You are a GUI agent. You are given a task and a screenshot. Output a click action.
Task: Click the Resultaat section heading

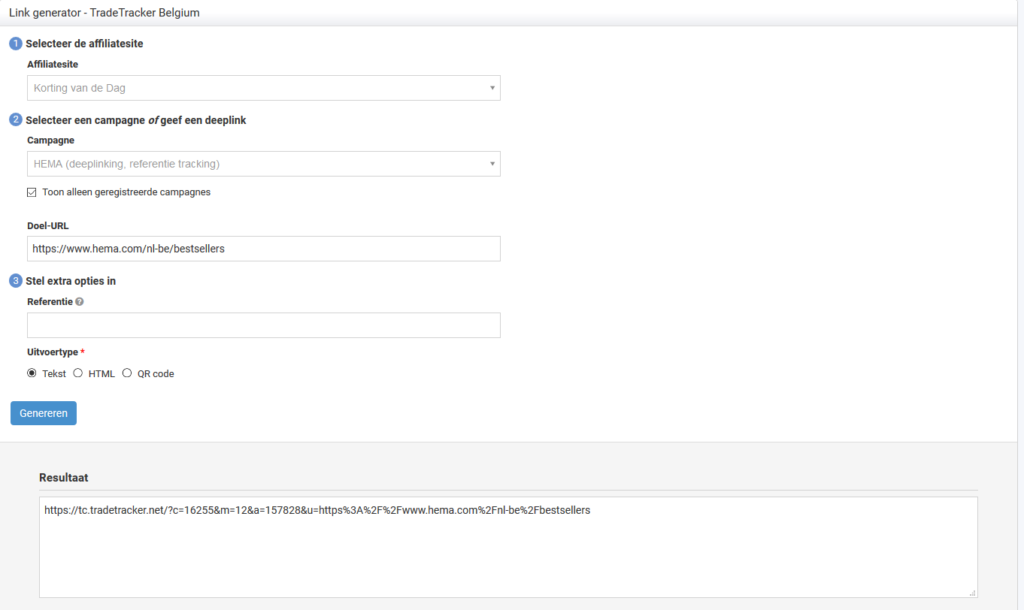click(x=64, y=478)
